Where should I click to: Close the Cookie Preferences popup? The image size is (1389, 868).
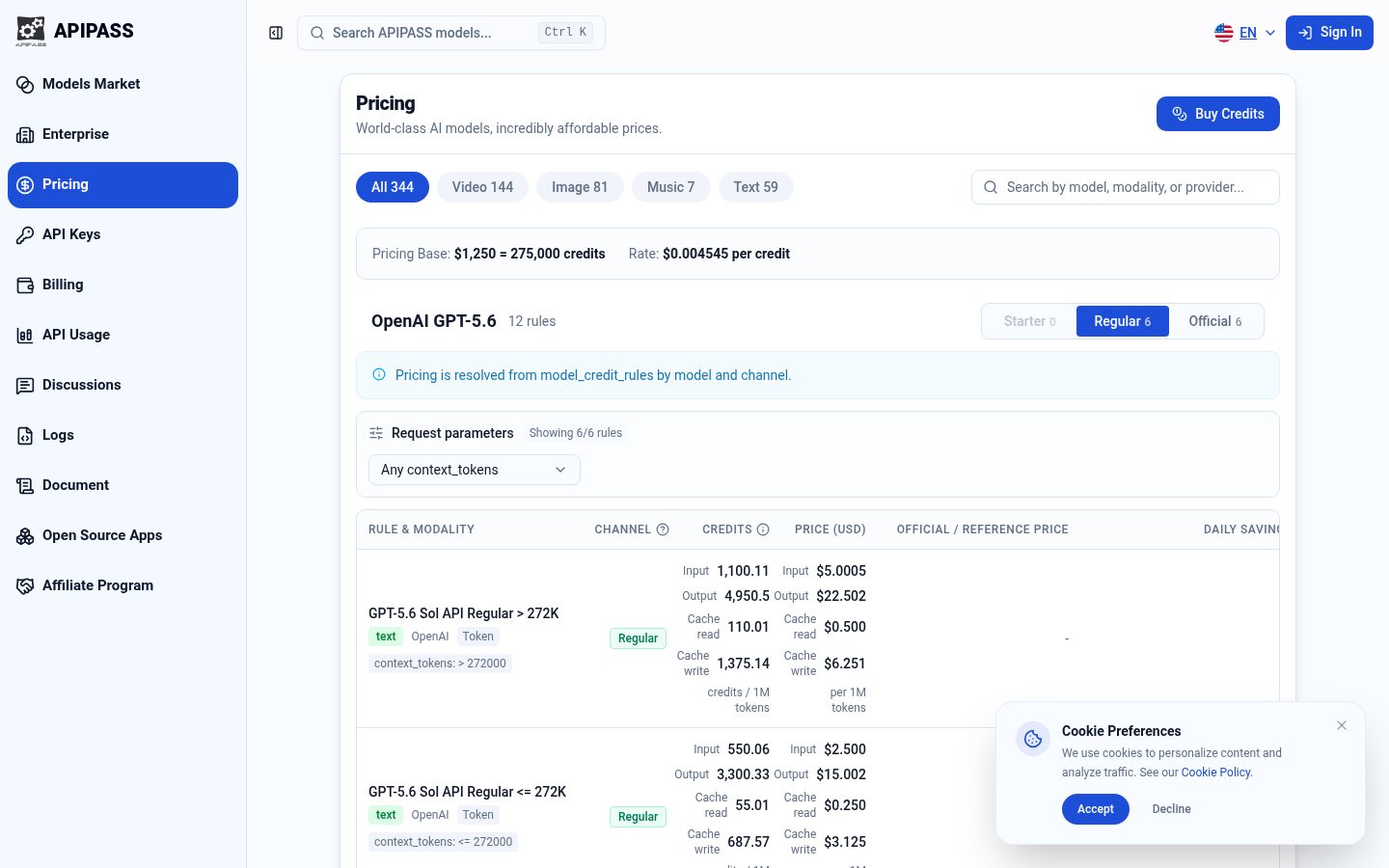pyautogui.click(x=1342, y=725)
